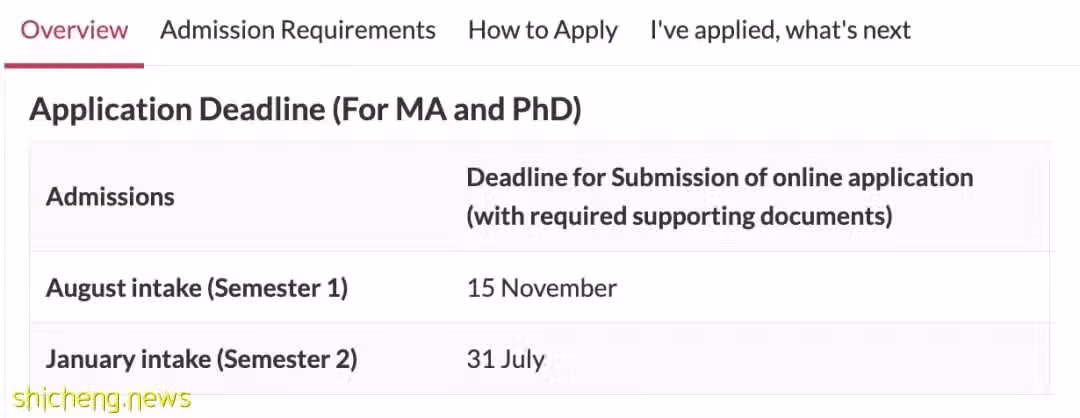Click the word July in the table
Image resolution: width=1080 pixels, height=418 pixels.
[x=523, y=360]
